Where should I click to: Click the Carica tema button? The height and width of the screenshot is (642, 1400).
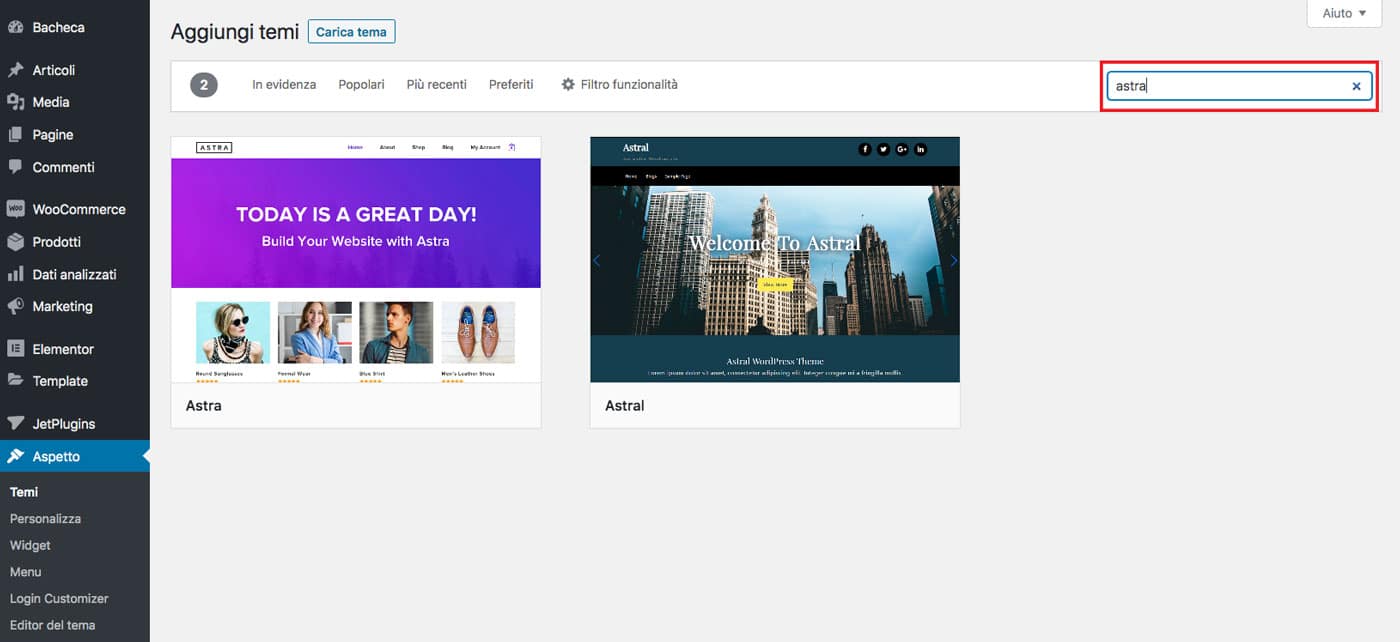point(351,32)
